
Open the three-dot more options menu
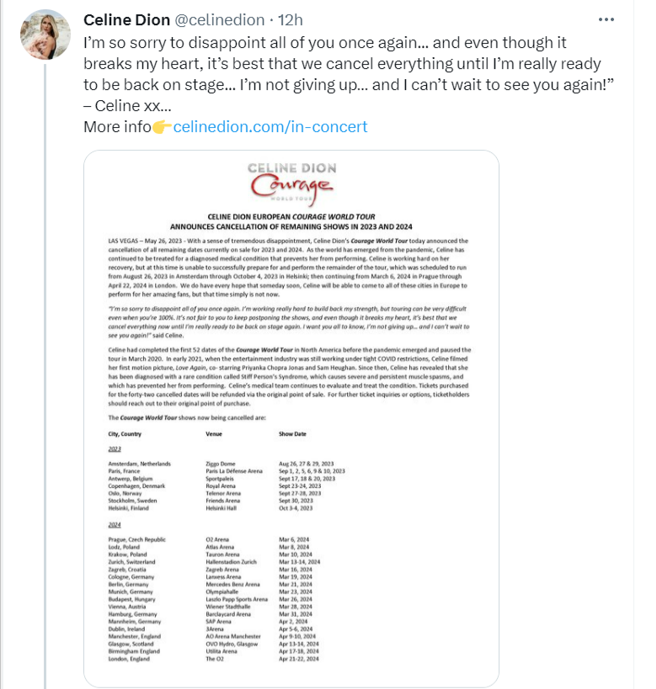(606, 19)
